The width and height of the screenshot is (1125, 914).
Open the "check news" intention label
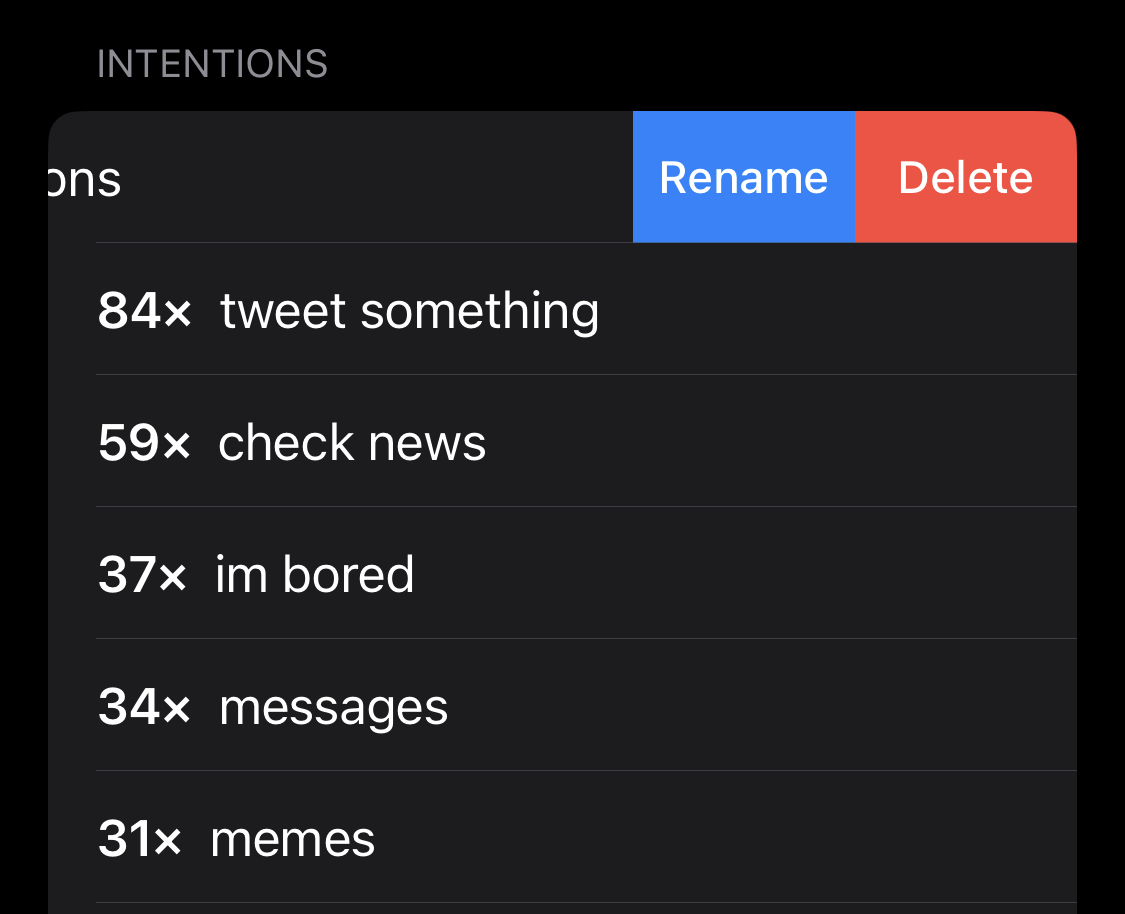pyautogui.click(x=352, y=443)
